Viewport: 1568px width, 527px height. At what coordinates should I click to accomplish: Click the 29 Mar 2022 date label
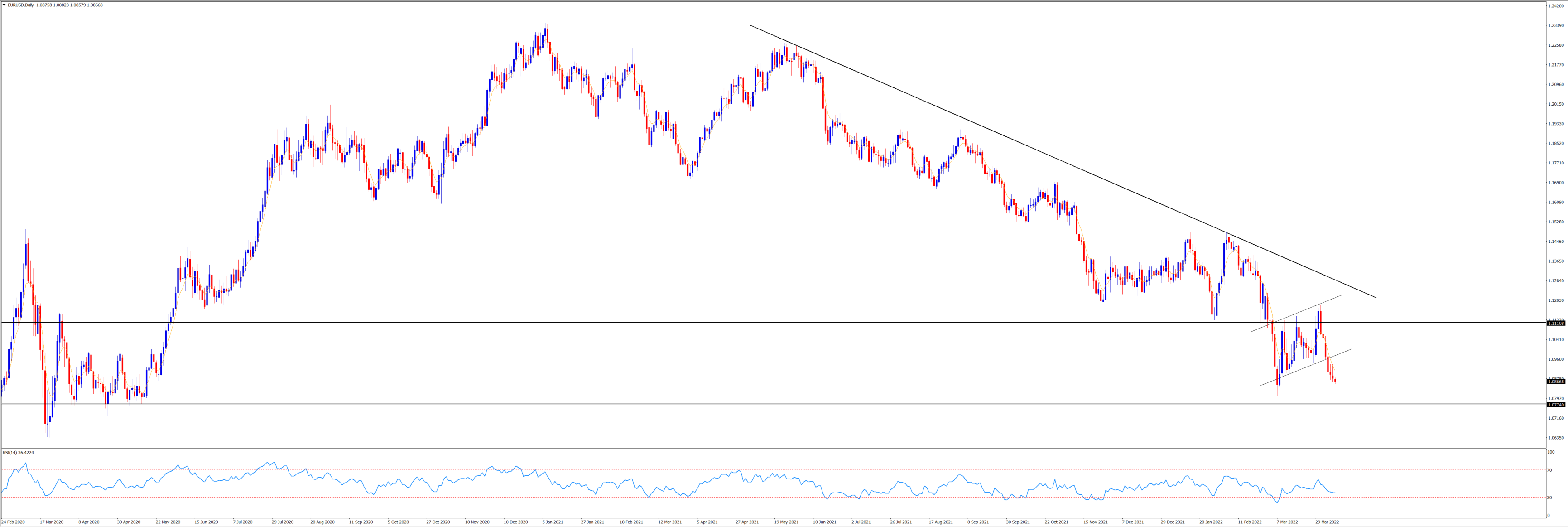pos(1327,522)
